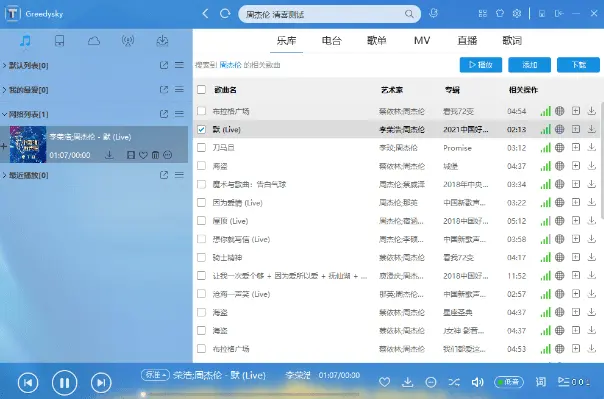Open more options on sidebar track
This screenshot has width=604, height=399.
coord(168,155)
